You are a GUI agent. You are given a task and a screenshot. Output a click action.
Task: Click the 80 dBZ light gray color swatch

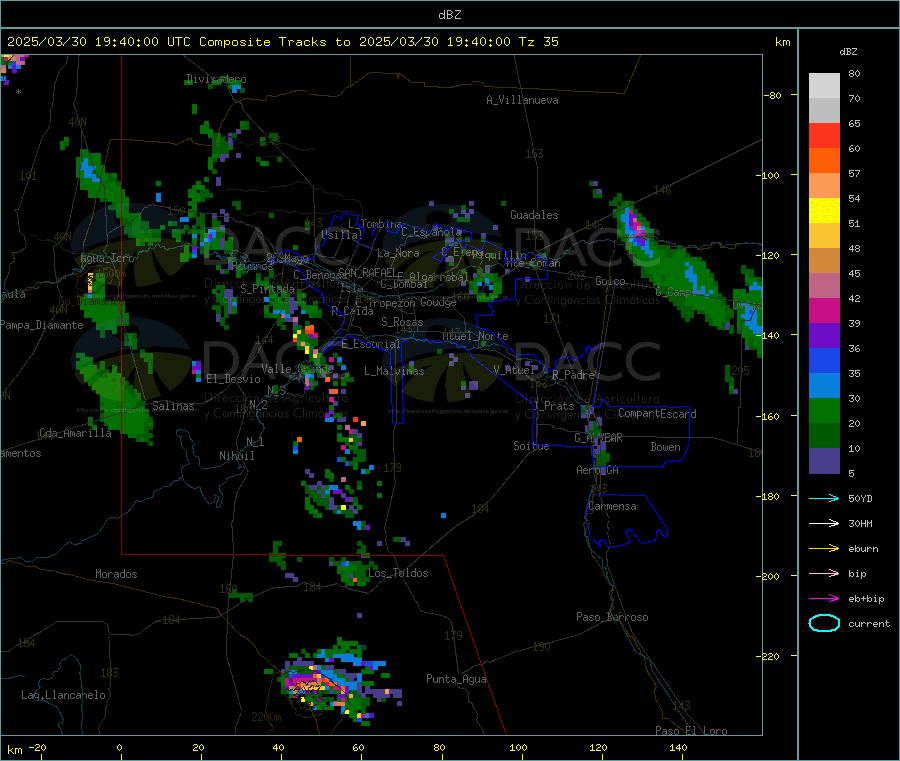824,86
